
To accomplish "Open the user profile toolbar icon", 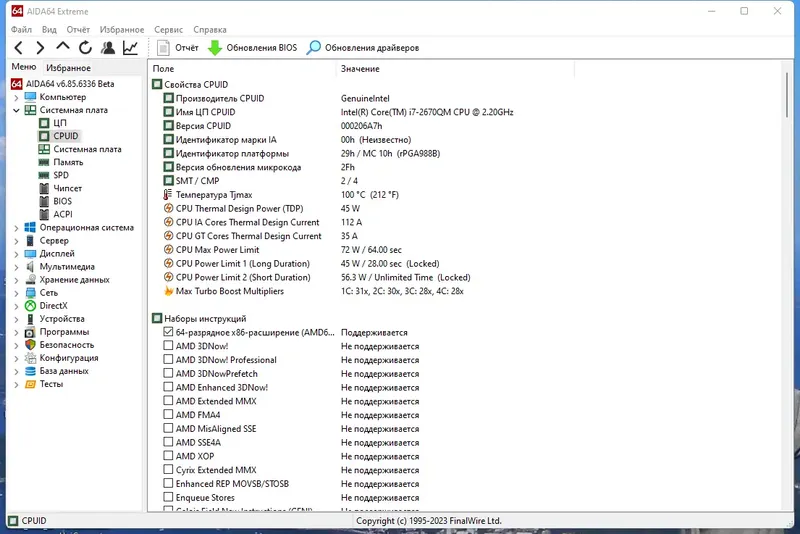I will (x=108, y=48).
